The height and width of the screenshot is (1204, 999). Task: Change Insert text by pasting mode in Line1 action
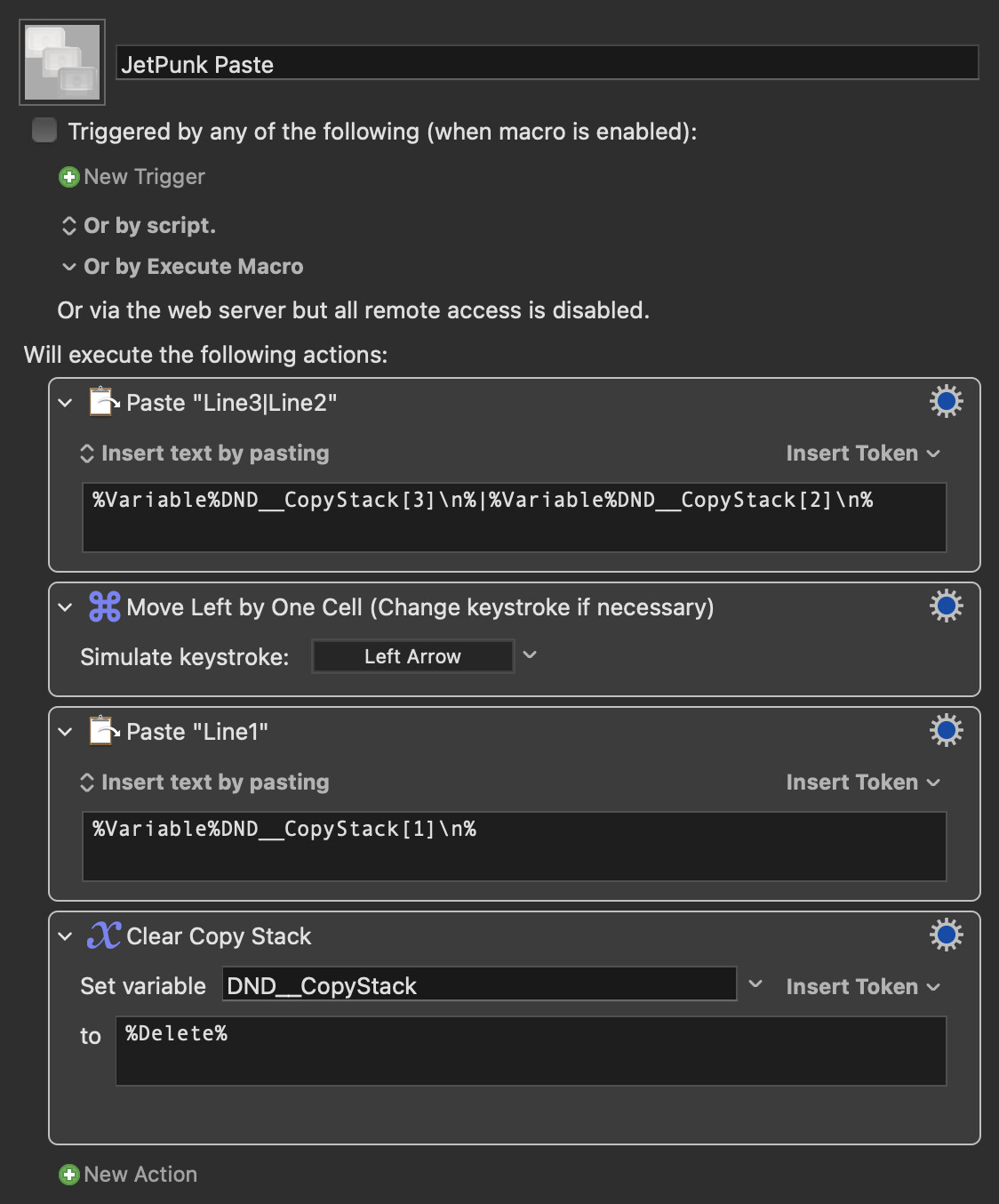(x=204, y=783)
